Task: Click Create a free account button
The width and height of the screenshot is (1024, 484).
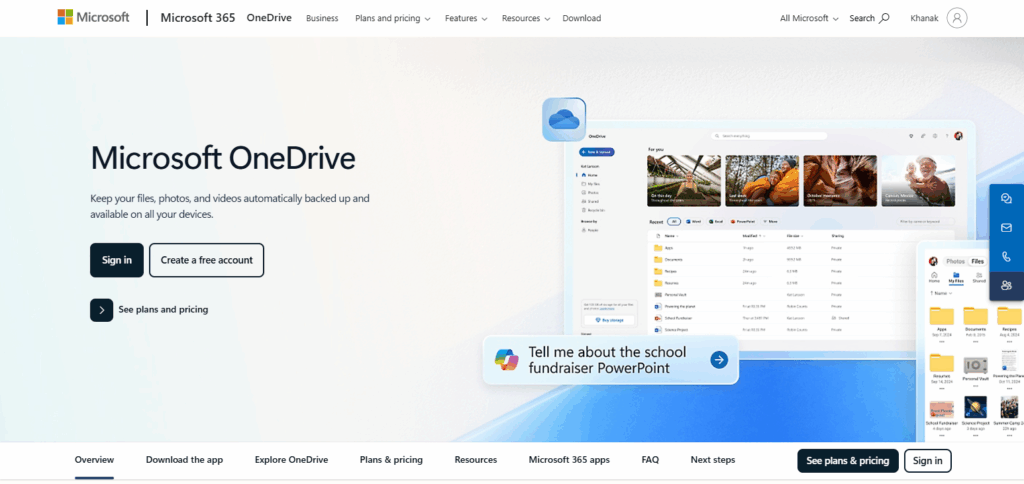Action: pyautogui.click(x=206, y=260)
